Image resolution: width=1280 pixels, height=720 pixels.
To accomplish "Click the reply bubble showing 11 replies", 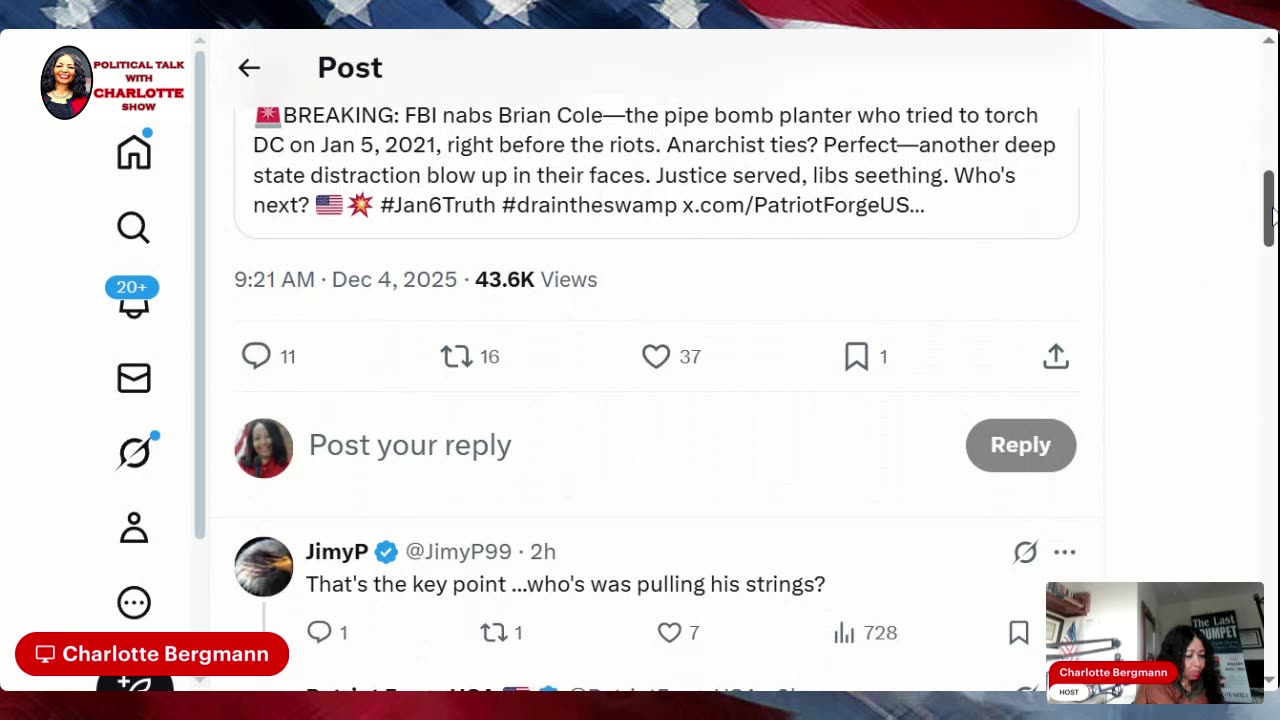I will 257,356.
